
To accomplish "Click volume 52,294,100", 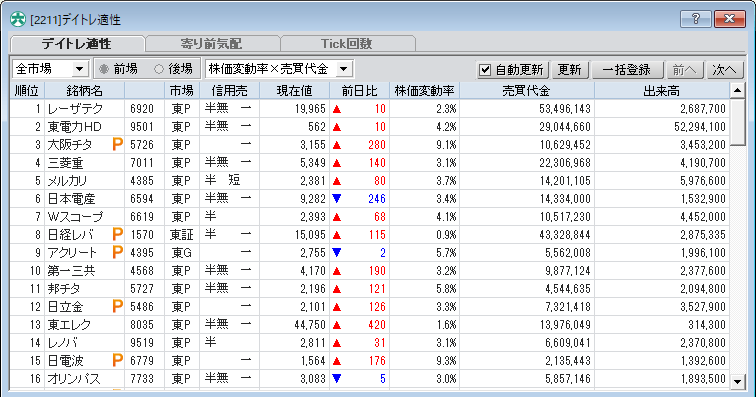I will coord(700,127).
